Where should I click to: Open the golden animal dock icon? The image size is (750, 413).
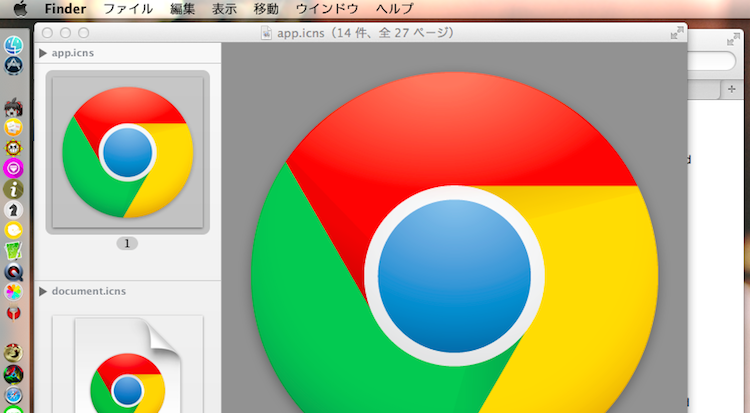click(13, 353)
